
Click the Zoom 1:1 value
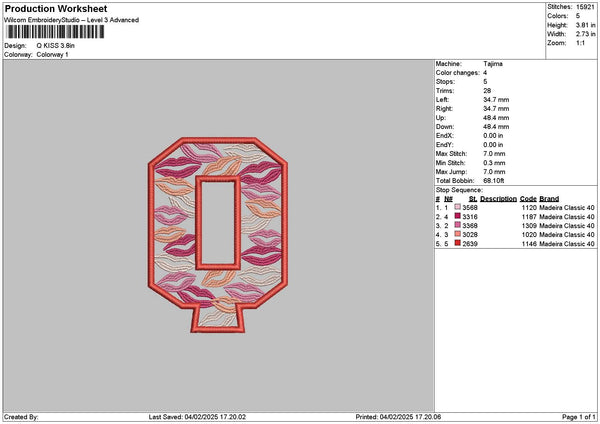click(x=580, y=43)
